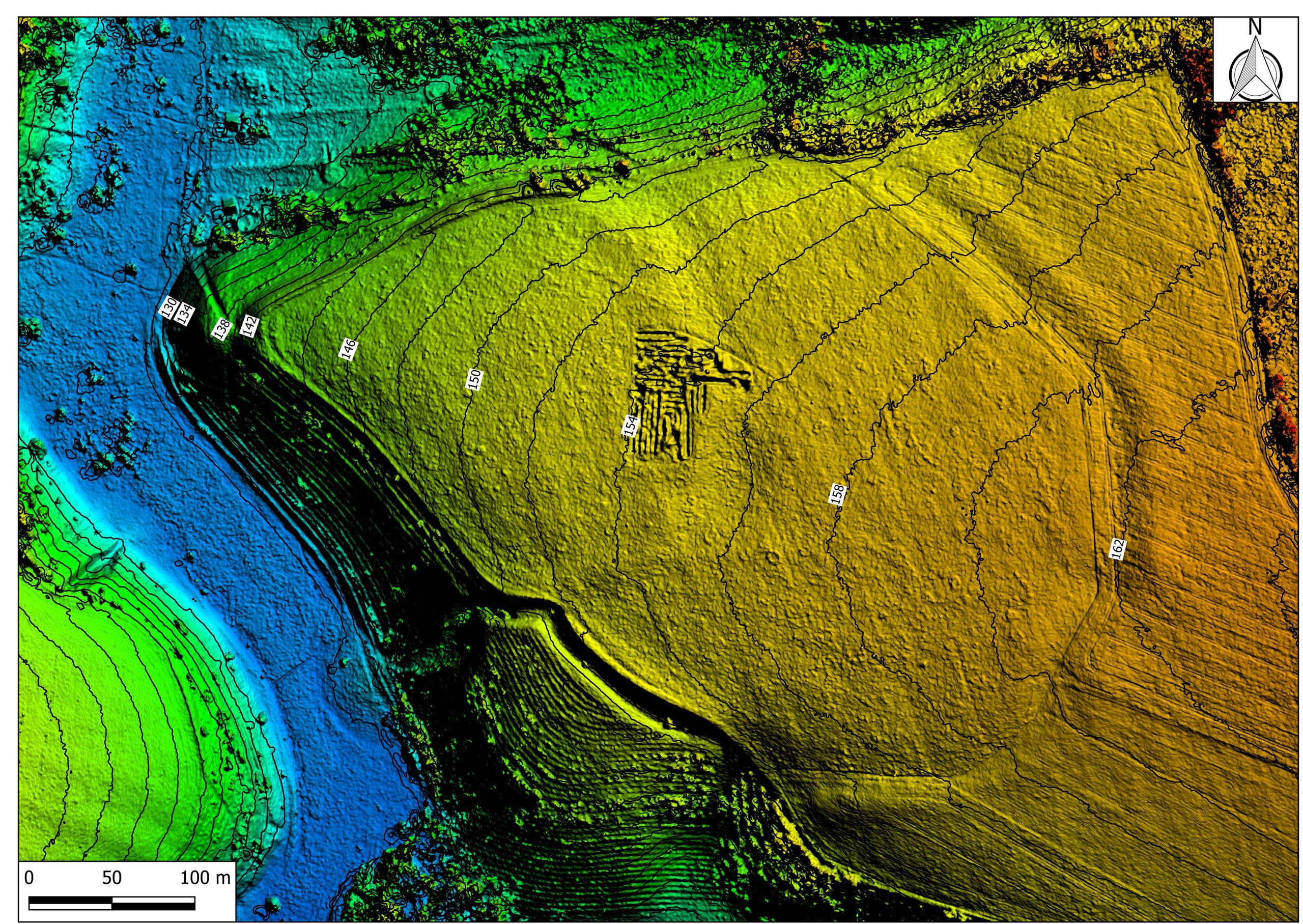Click the 142 contour elevation label
1303x924 pixels.
point(250,326)
